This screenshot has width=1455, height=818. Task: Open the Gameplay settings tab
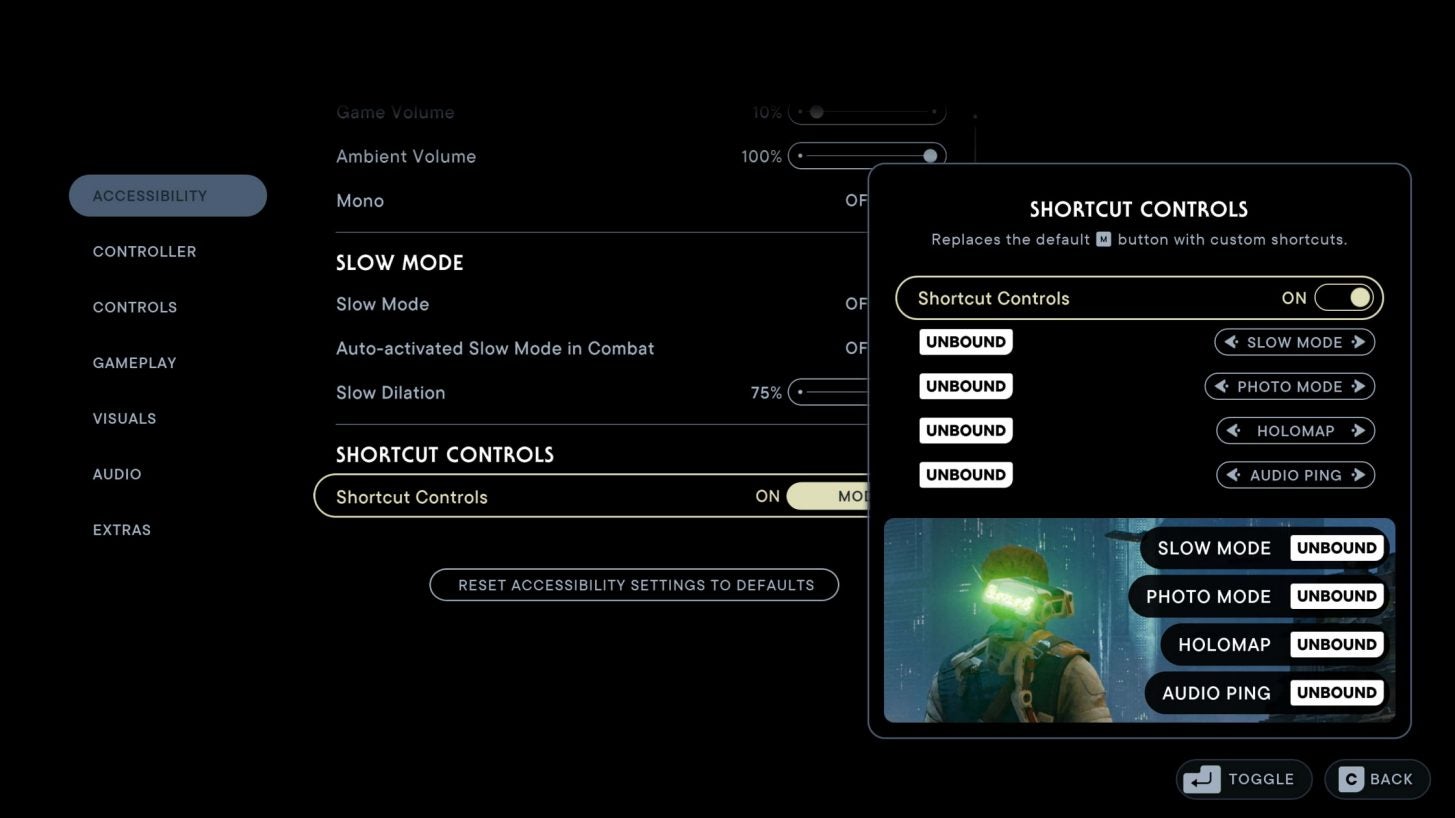point(135,363)
